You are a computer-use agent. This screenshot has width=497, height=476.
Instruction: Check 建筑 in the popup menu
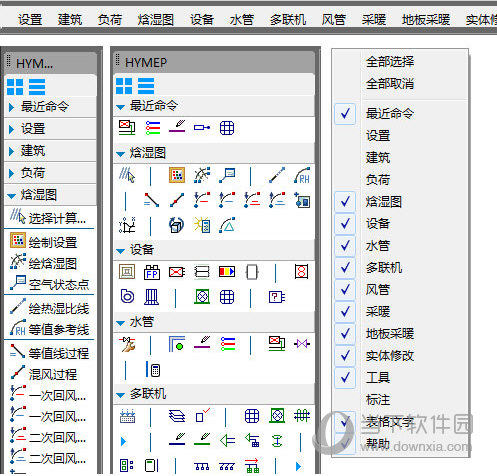(378, 158)
